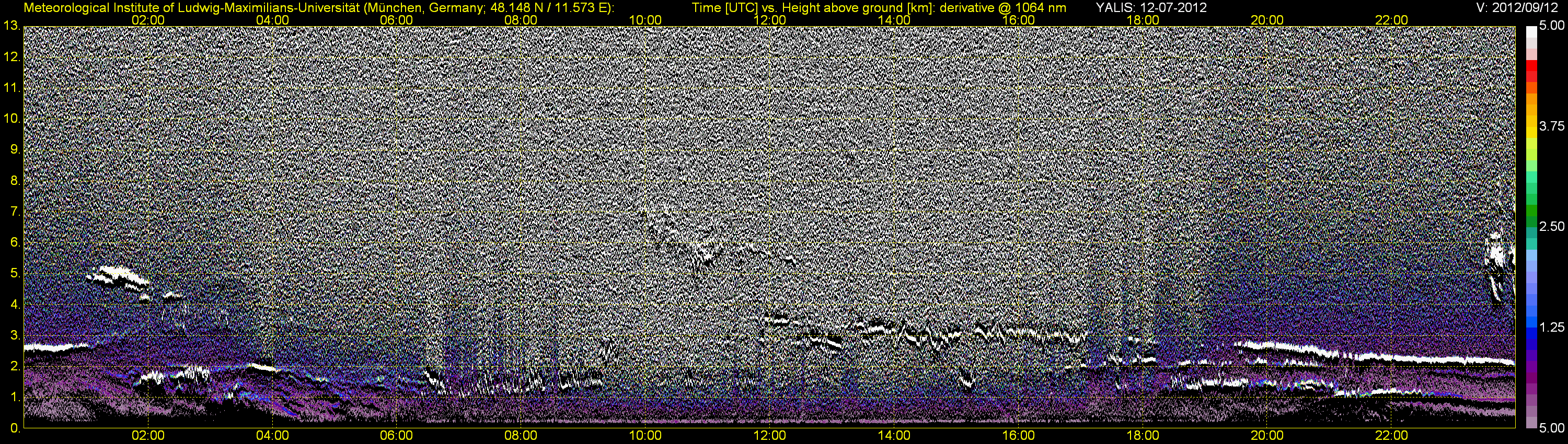Click the 22:00 label on the top time axis

1391,20
